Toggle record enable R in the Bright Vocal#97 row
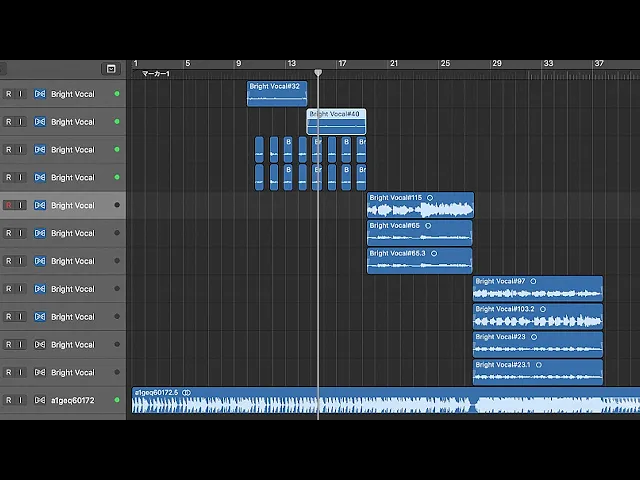The width and height of the screenshot is (640, 480). (9, 289)
